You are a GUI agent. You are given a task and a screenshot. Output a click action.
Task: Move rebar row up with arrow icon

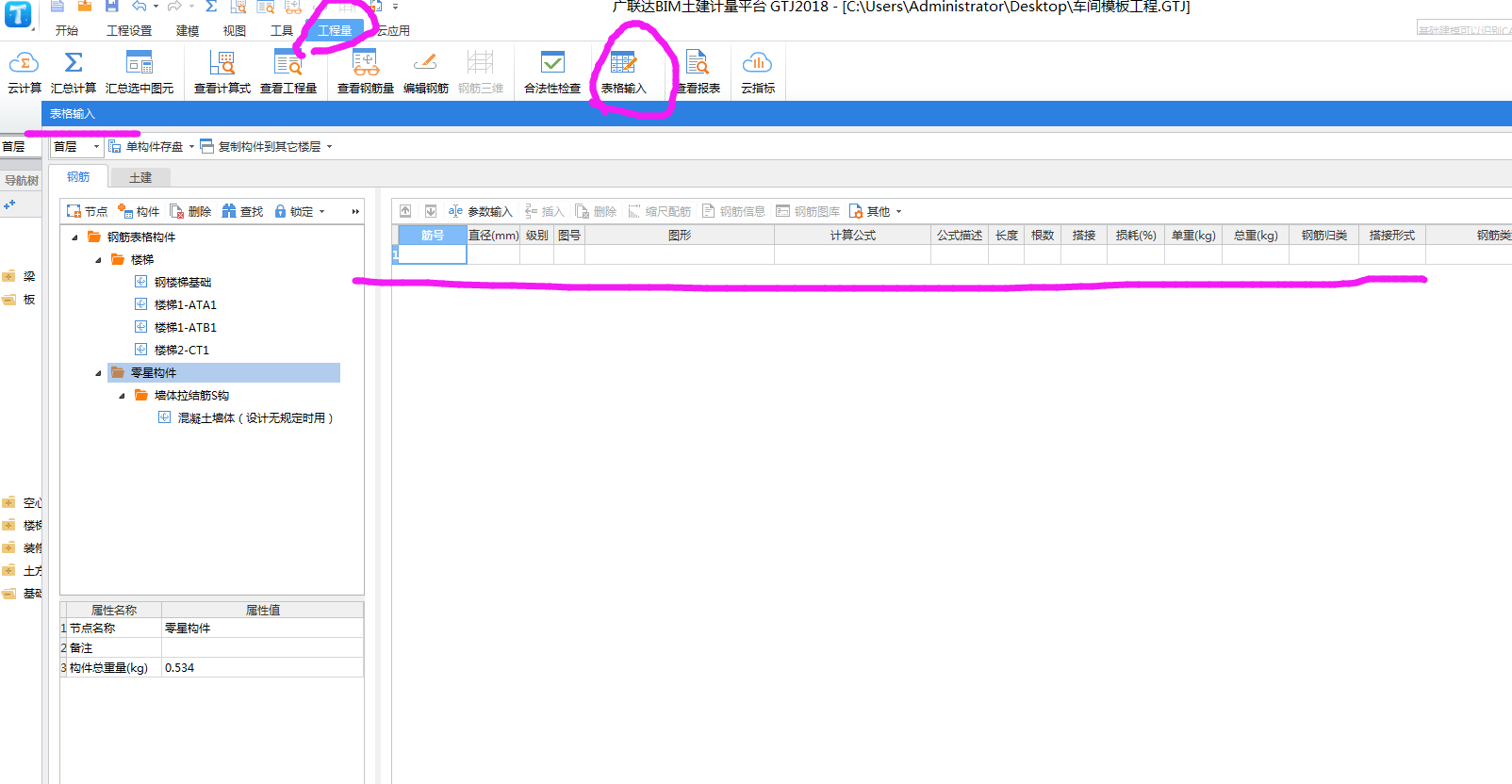[x=405, y=211]
